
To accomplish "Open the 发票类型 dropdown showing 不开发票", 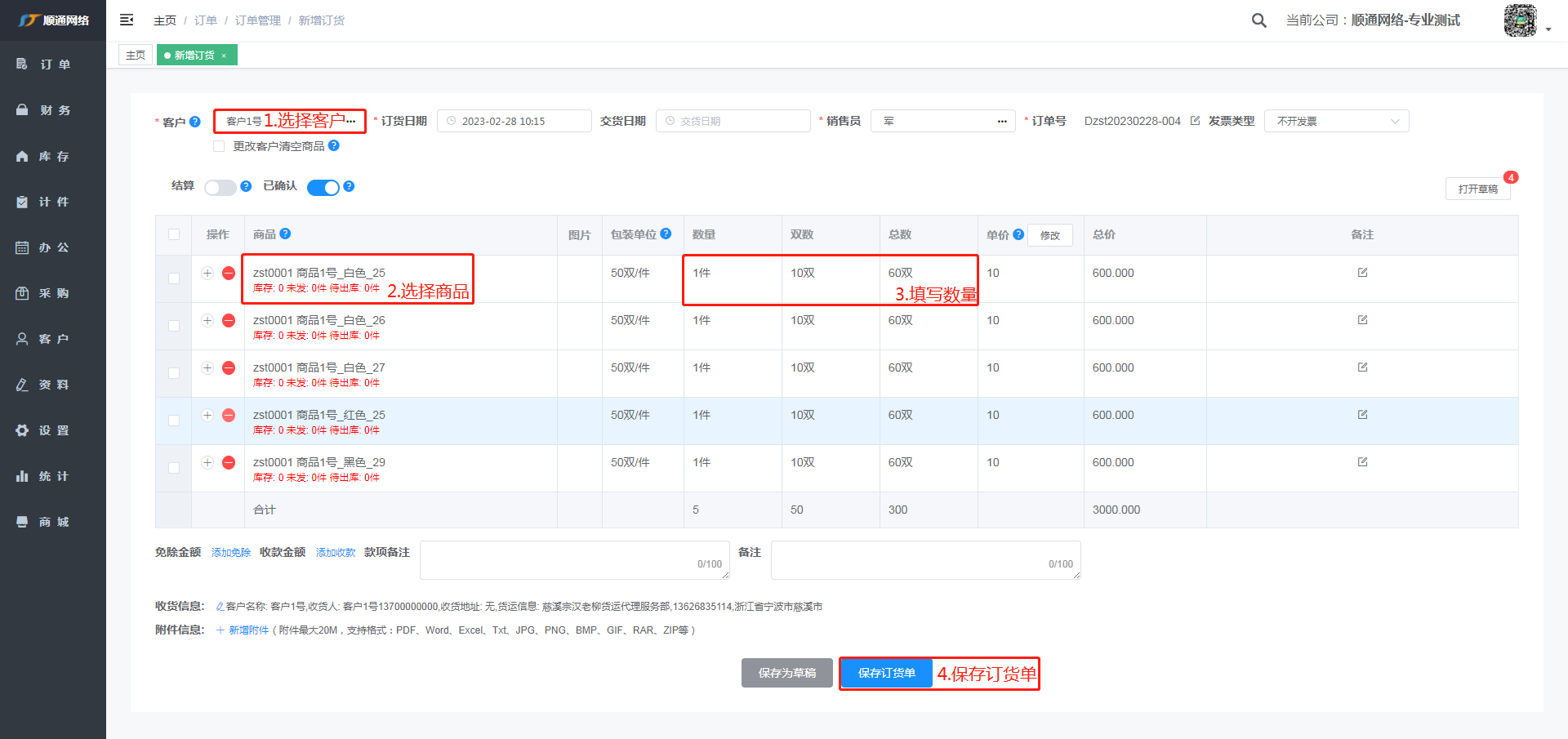I will tap(1336, 121).
